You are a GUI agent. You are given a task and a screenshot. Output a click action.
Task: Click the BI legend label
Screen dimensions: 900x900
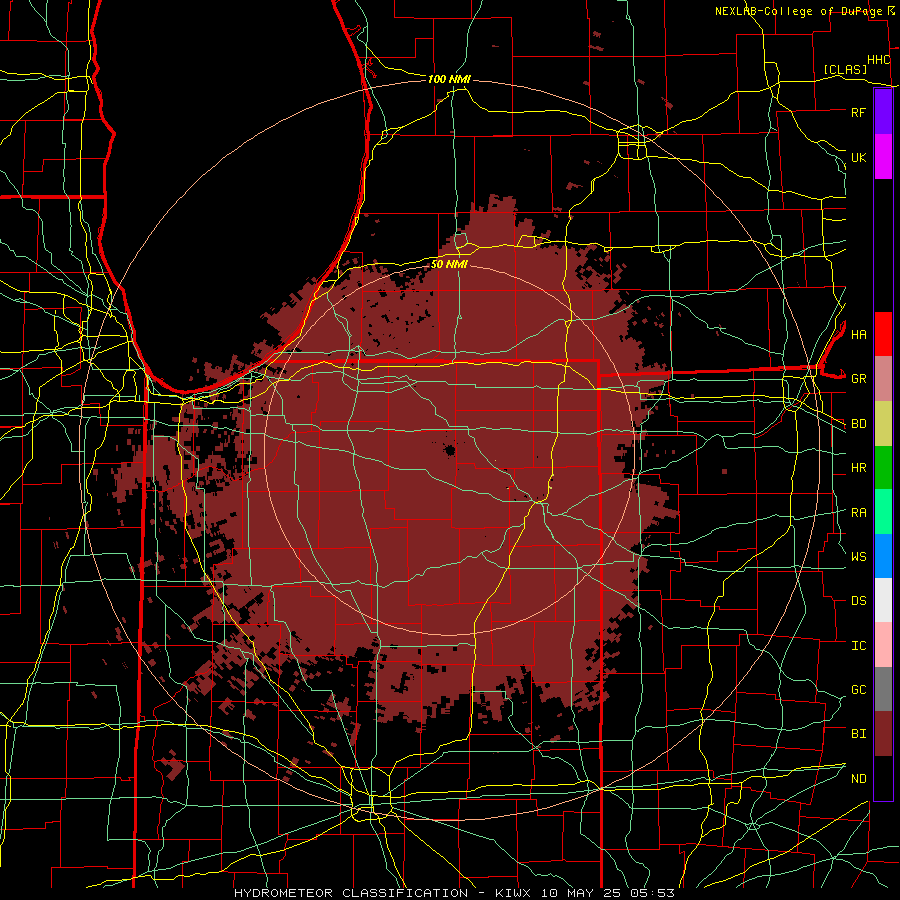point(858,734)
